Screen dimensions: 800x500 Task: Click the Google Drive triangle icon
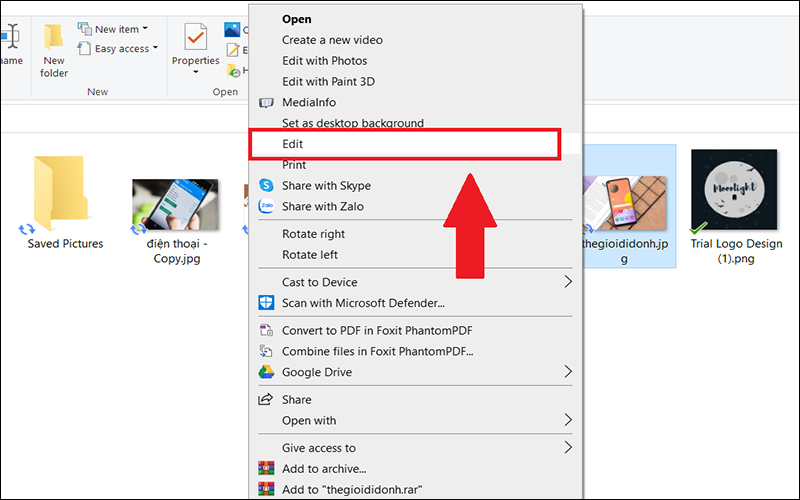coord(266,372)
